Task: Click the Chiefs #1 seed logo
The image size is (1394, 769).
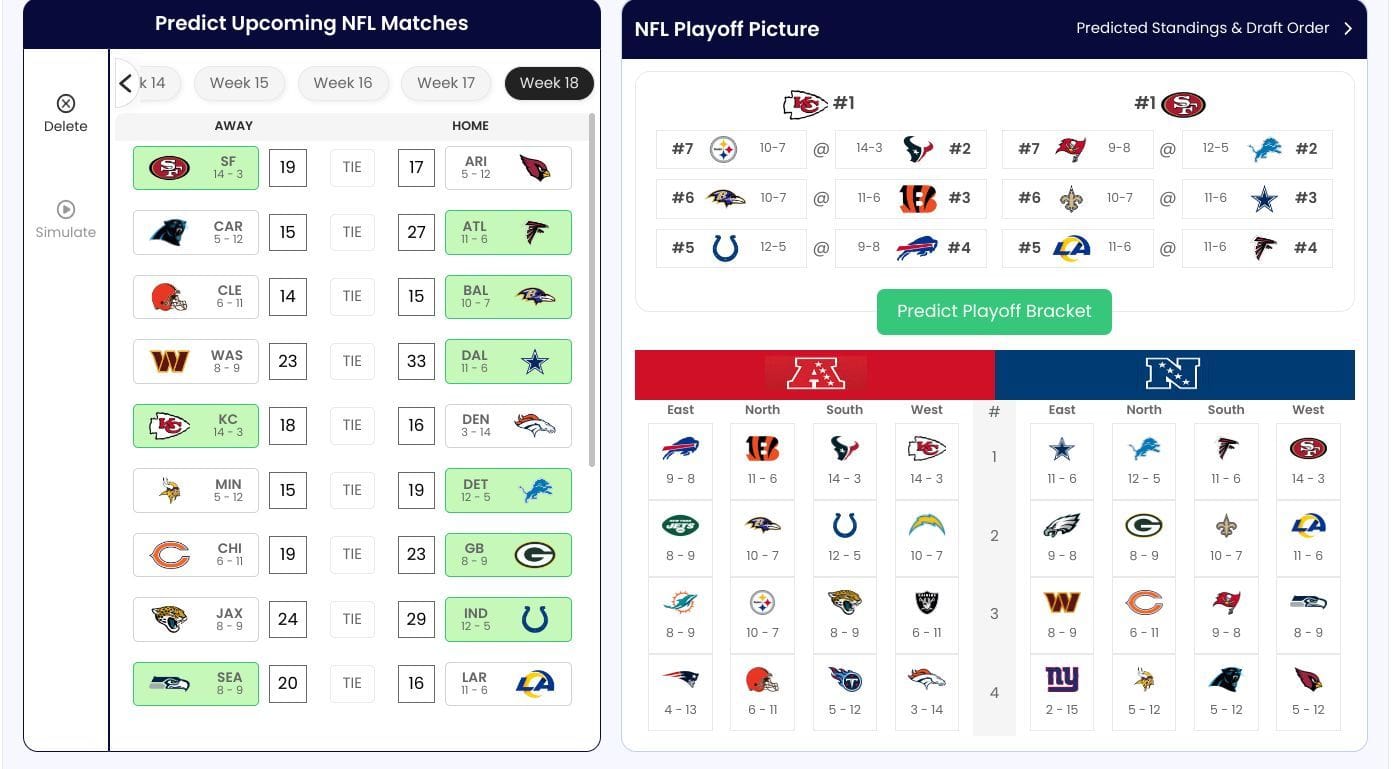Action: (x=805, y=100)
